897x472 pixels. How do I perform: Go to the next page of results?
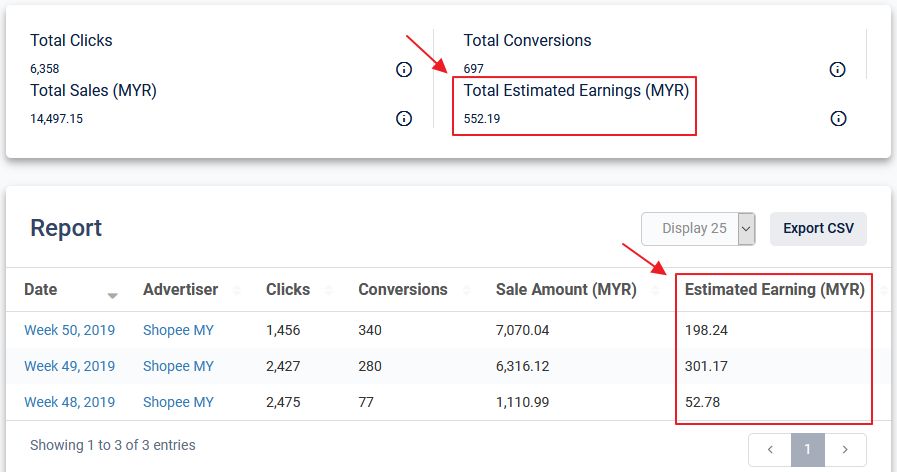pos(845,450)
